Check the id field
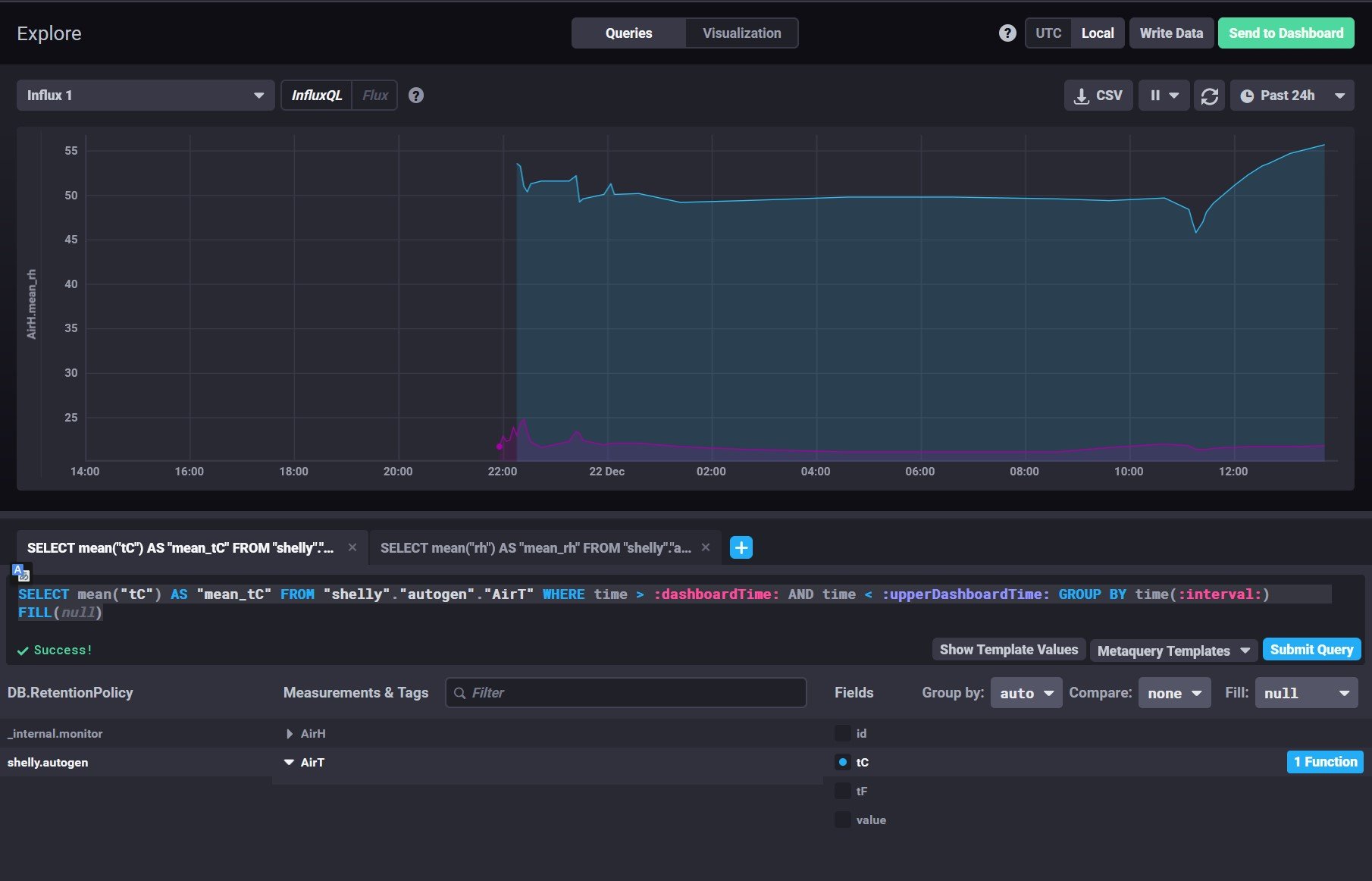 tap(842, 733)
